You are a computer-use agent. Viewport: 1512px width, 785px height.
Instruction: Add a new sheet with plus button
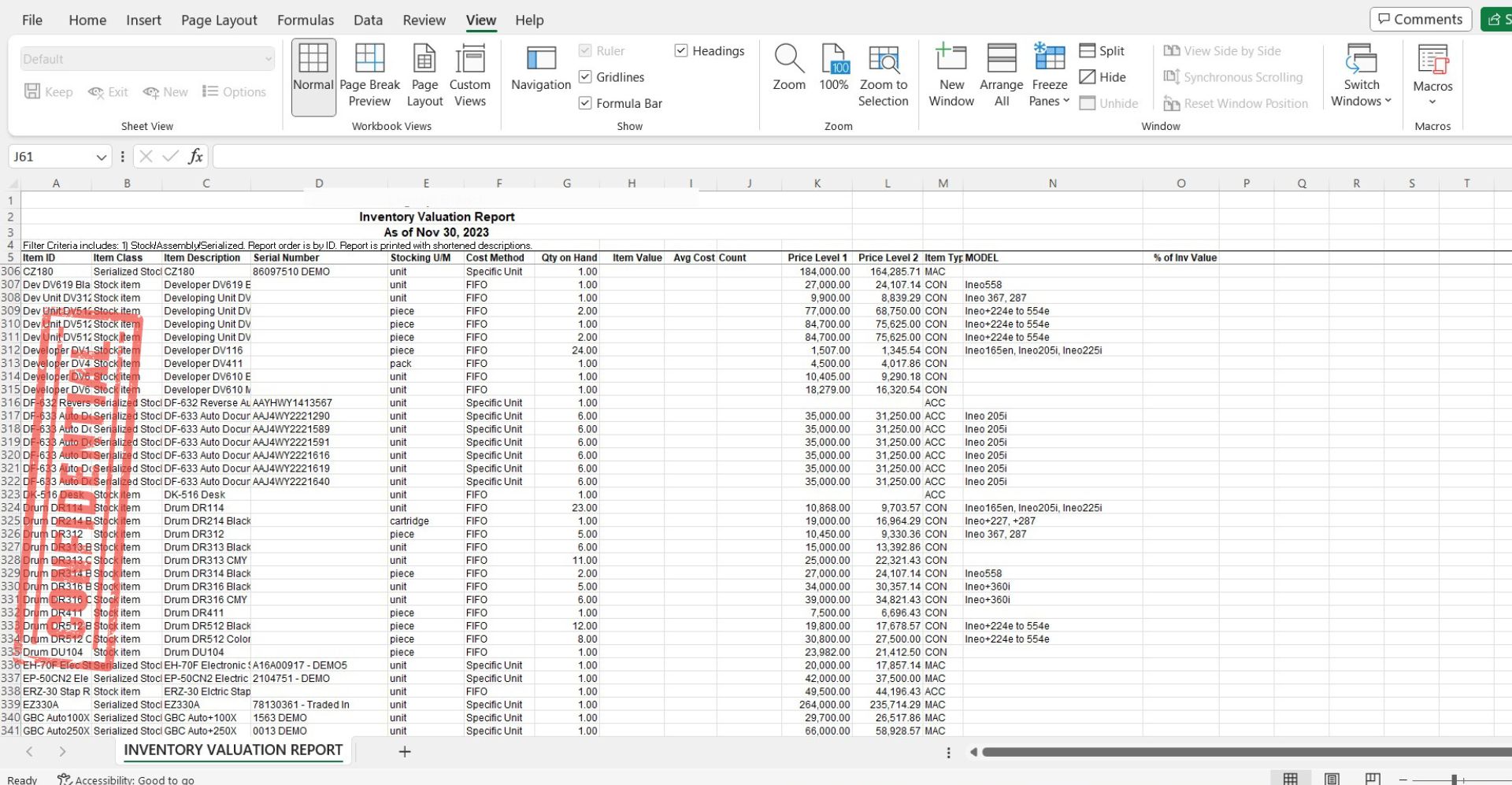[x=405, y=751]
